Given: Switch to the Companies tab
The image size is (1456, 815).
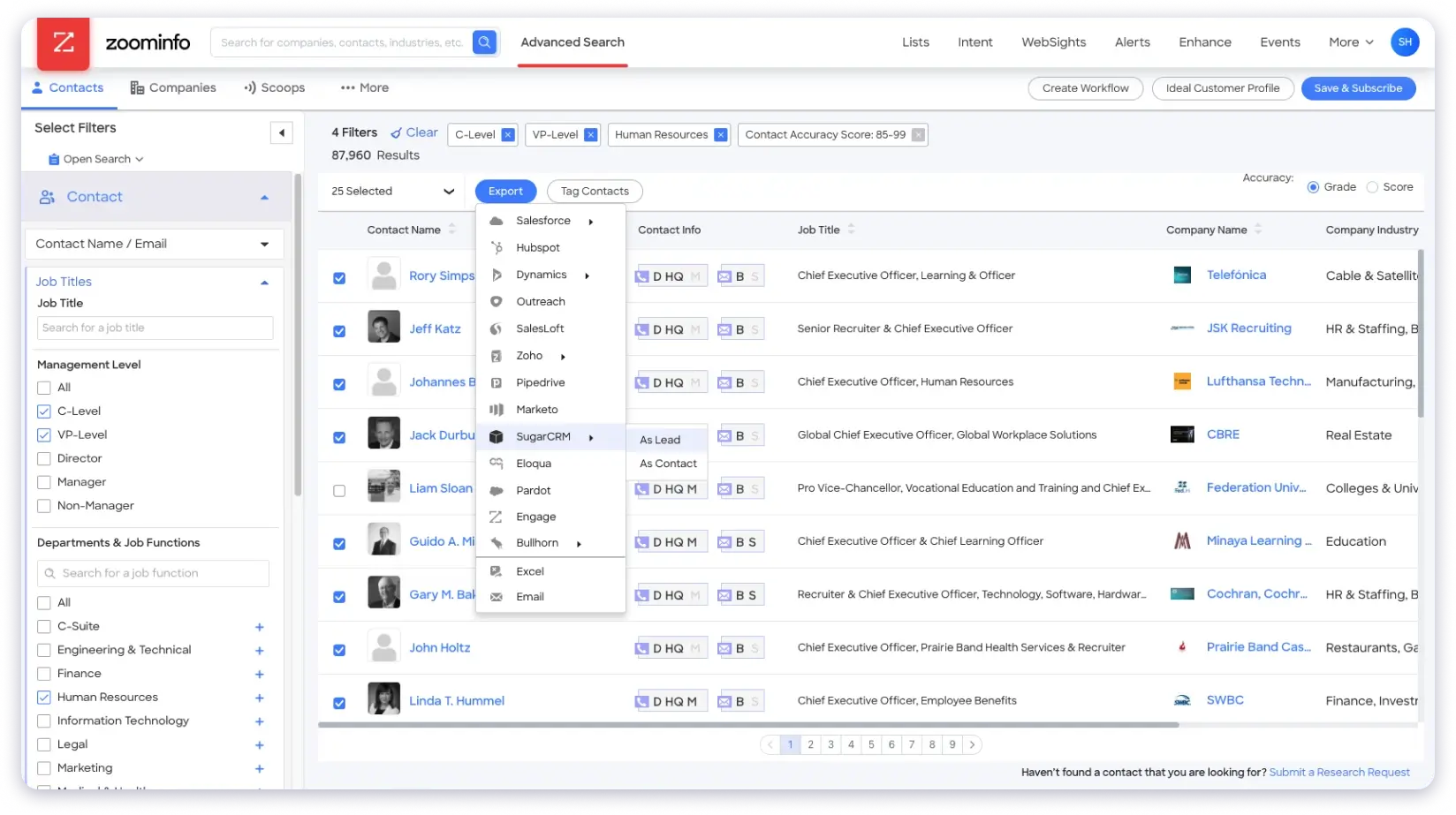Looking at the screenshot, I should tap(173, 88).
